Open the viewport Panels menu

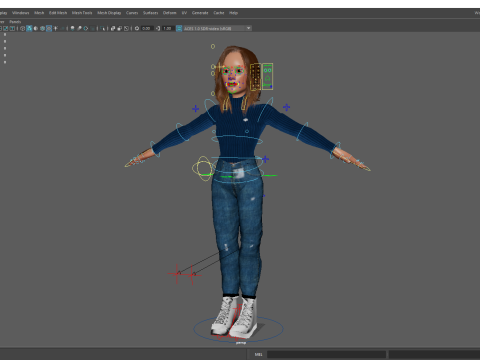coord(15,22)
